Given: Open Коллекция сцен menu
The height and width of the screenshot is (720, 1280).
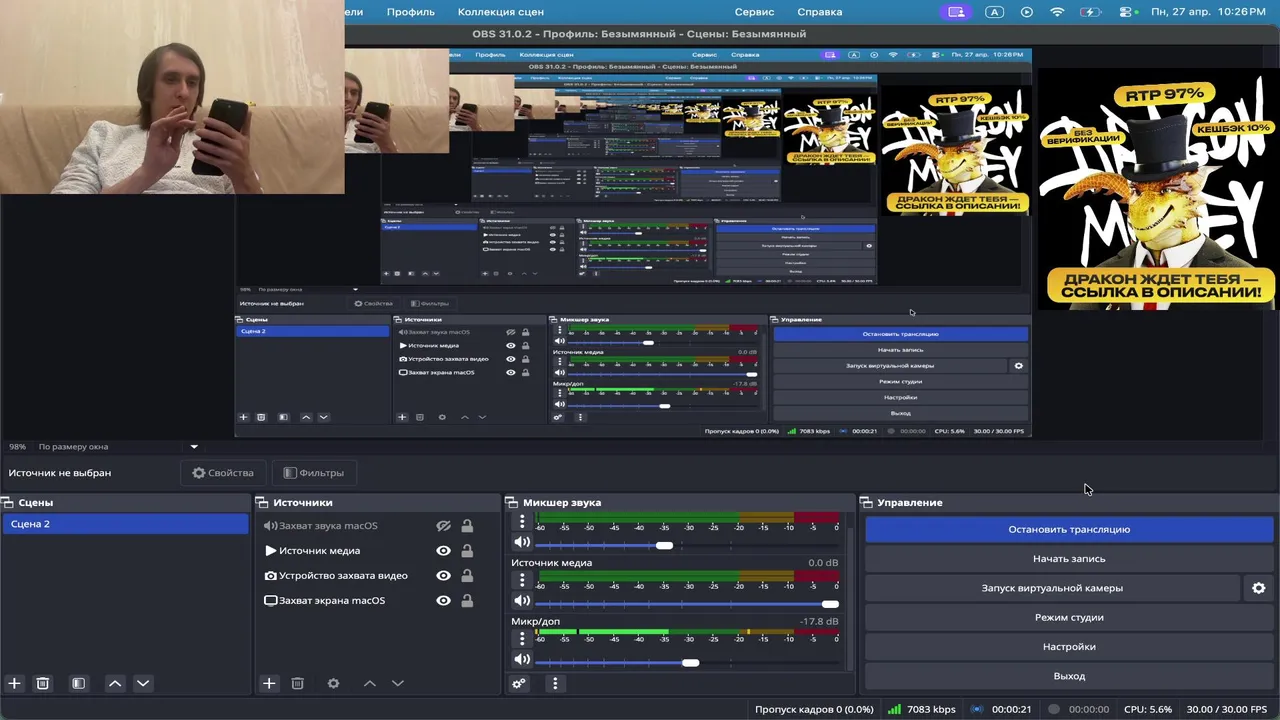Looking at the screenshot, I should point(500,12).
